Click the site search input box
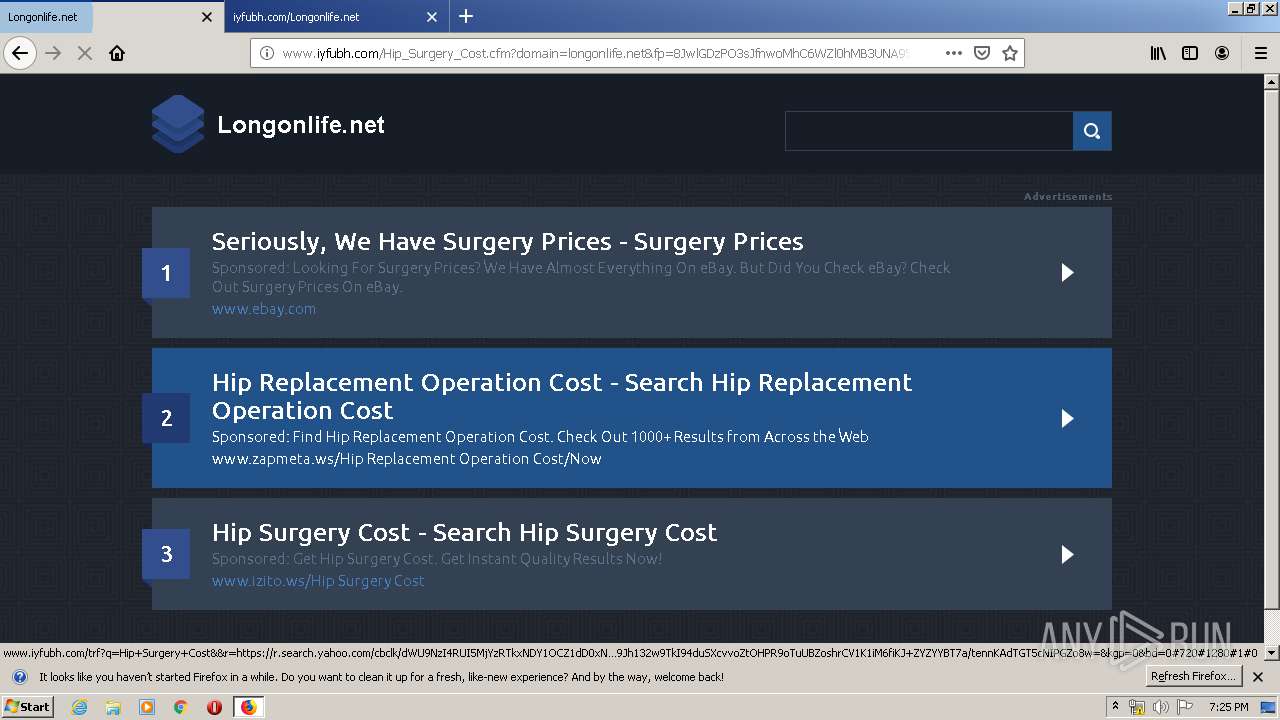The width and height of the screenshot is (1280, 720). pyautogui.click(x=929, y=131)
